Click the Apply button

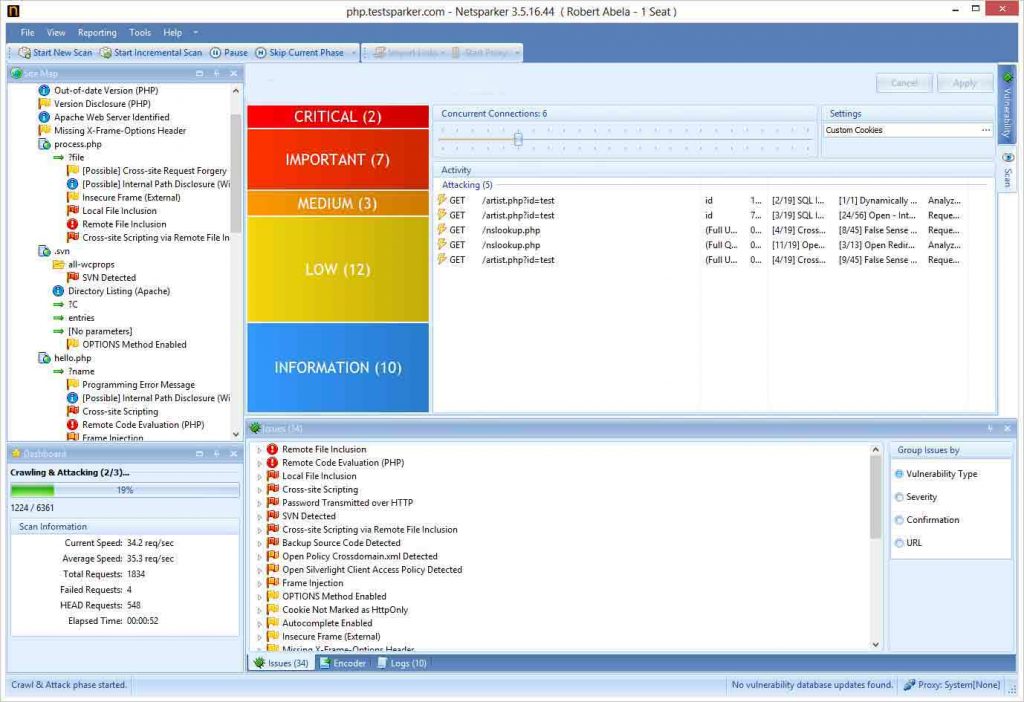pyautogui.click(x=965, y=83)
